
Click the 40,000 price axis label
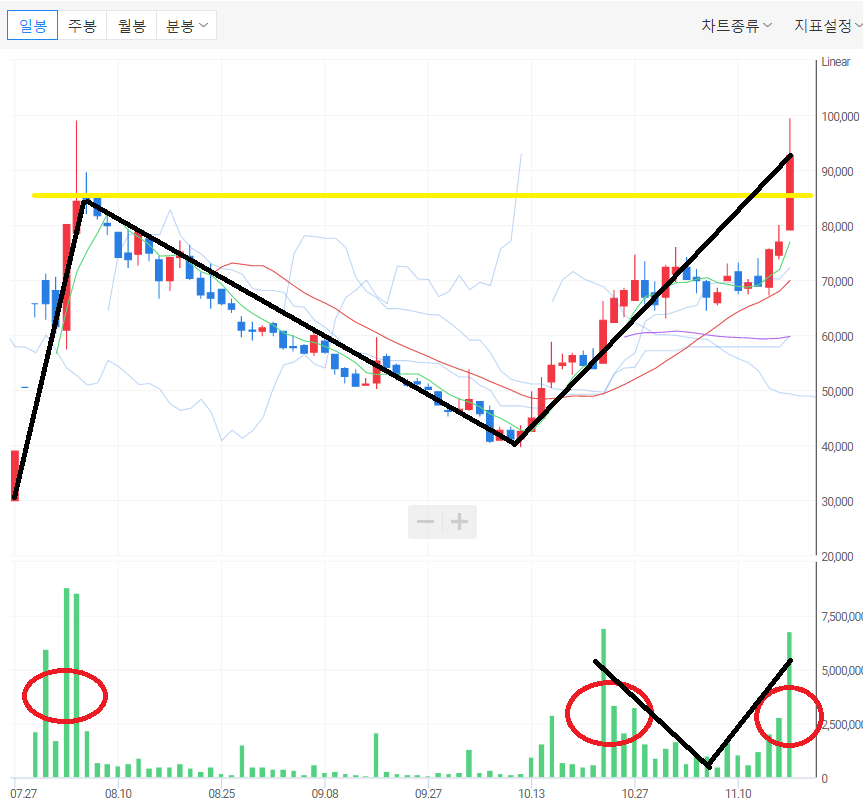pos(837,446)
